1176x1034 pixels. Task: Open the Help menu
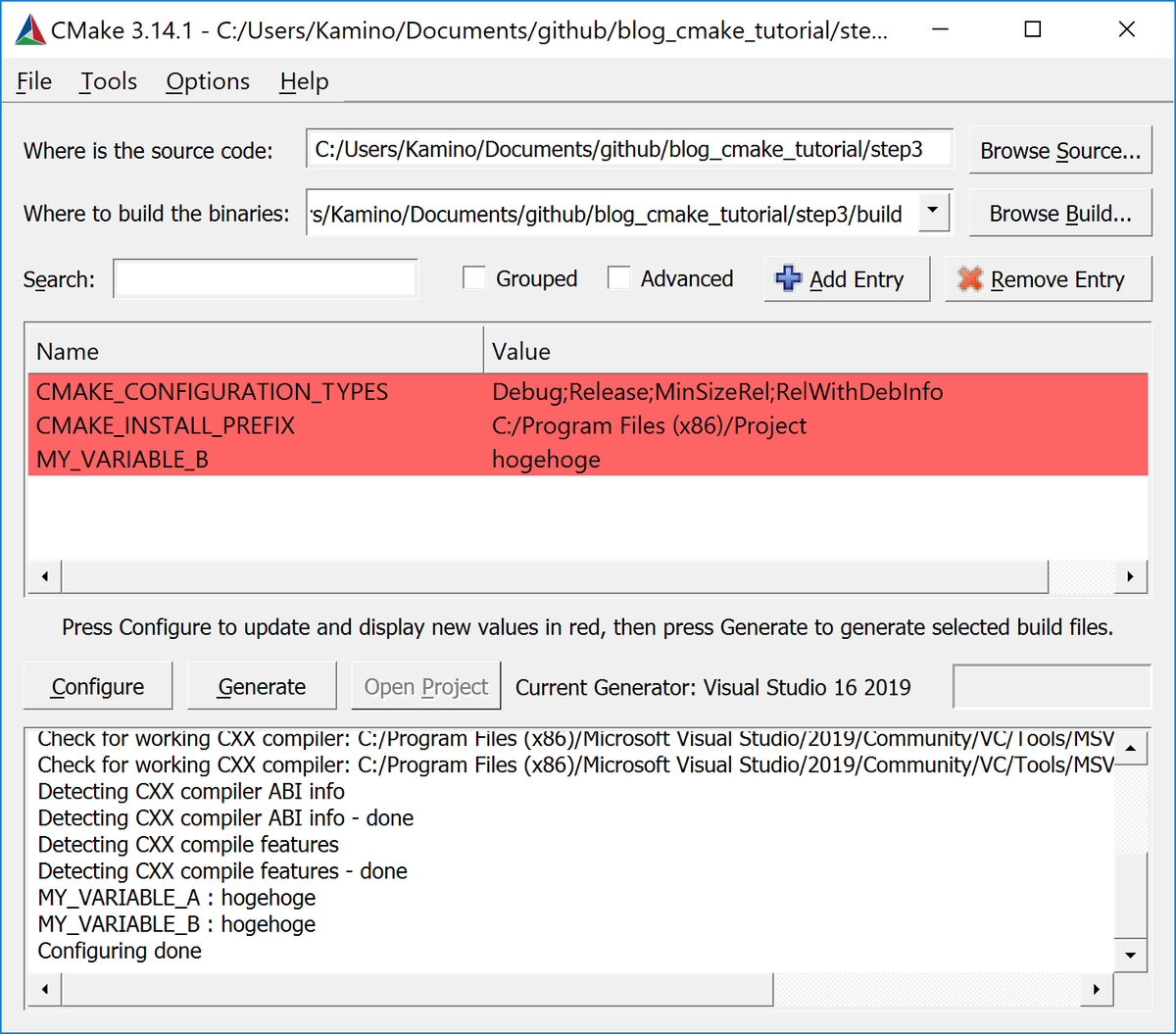304,81
